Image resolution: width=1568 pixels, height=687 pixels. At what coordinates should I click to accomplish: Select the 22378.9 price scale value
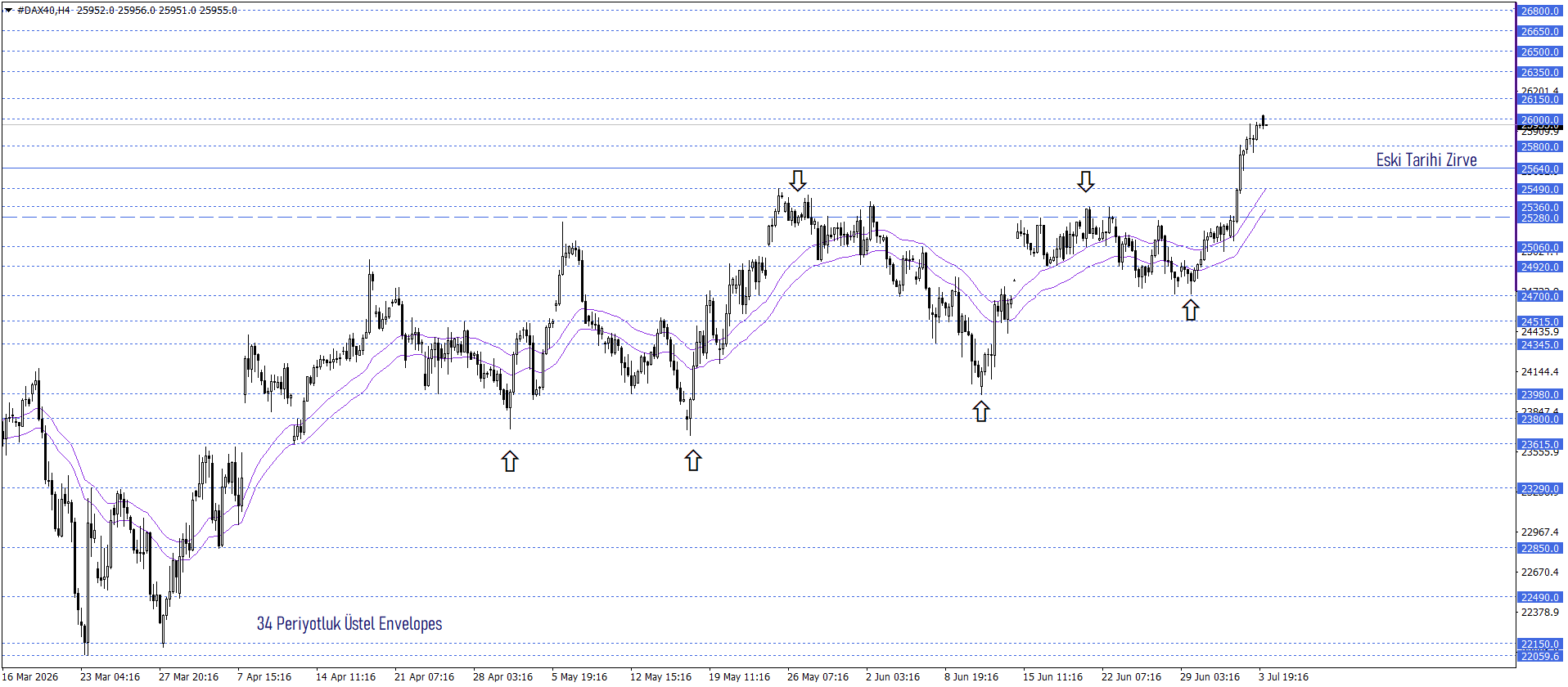[x=1539, y=612]
